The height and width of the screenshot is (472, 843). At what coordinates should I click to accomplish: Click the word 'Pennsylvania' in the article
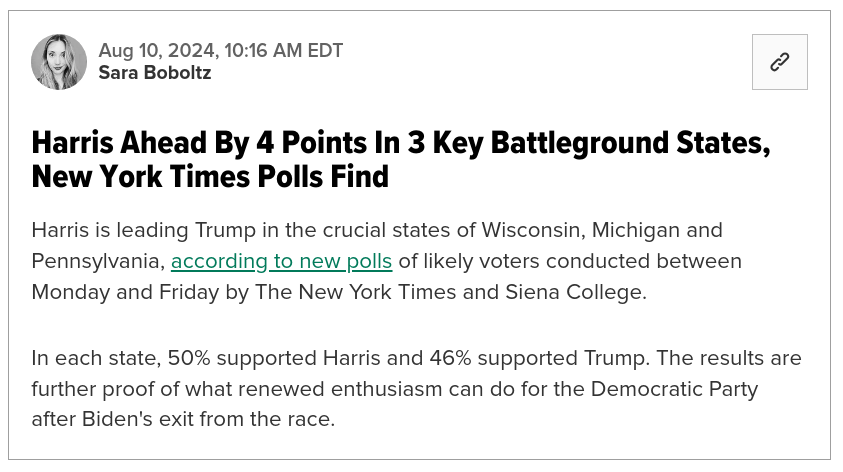coord(98,262)
